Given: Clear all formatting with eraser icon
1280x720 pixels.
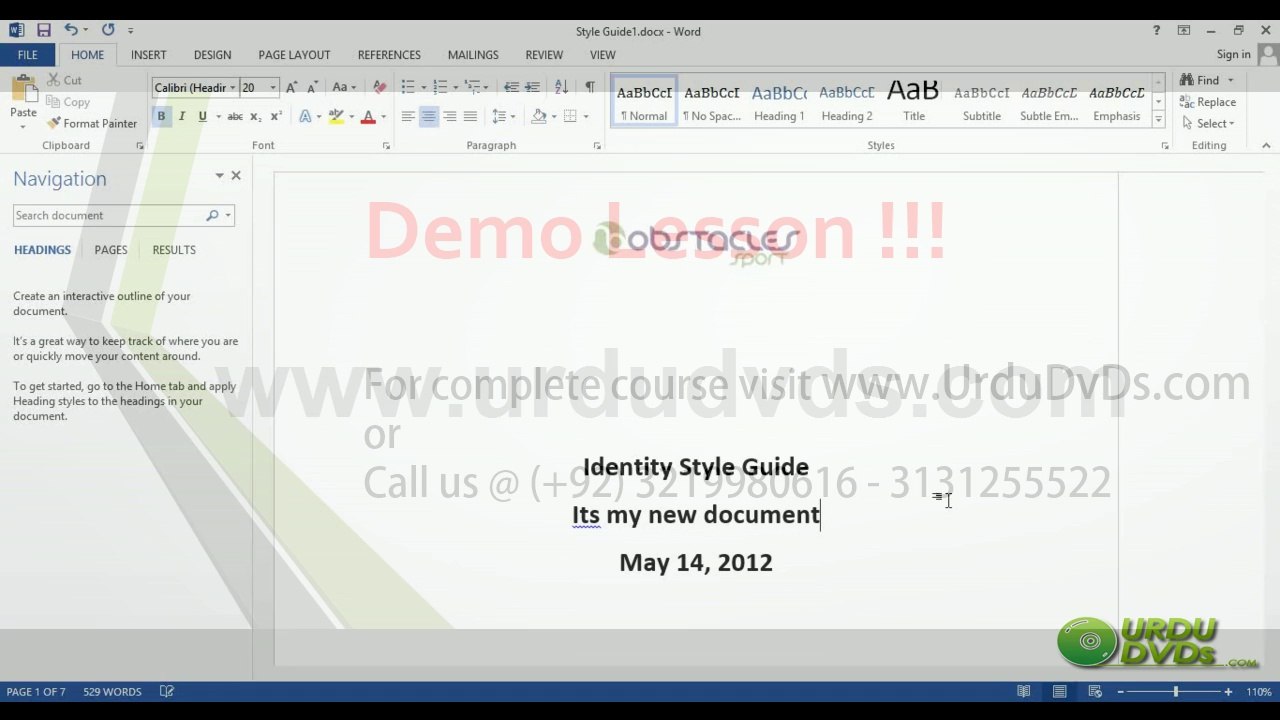Looking at the screenshot, I should click(379, 88).
